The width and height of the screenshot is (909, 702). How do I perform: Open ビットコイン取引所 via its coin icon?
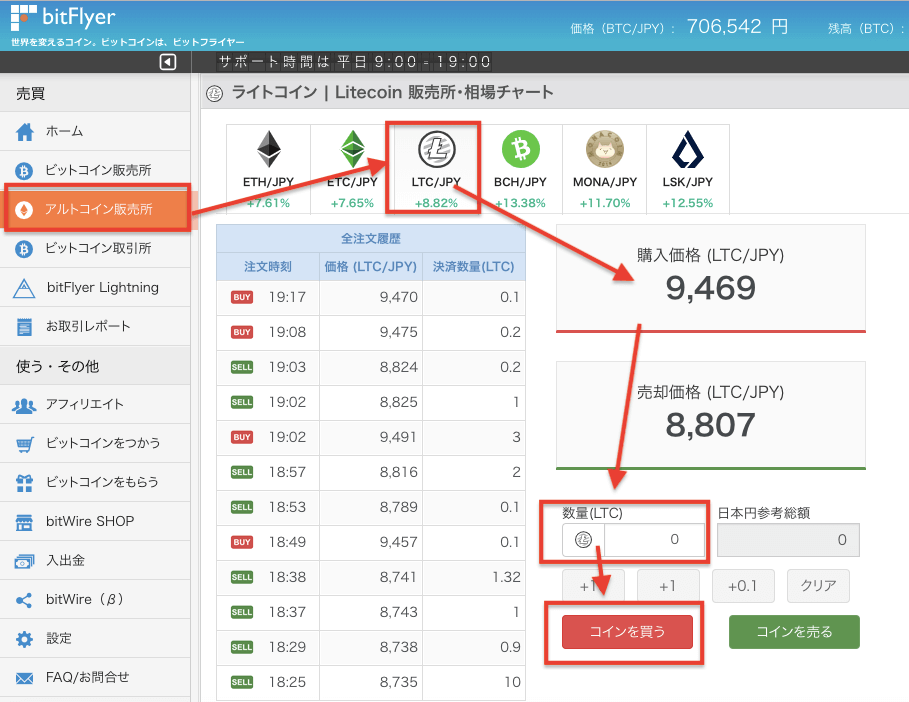[24, 249]
